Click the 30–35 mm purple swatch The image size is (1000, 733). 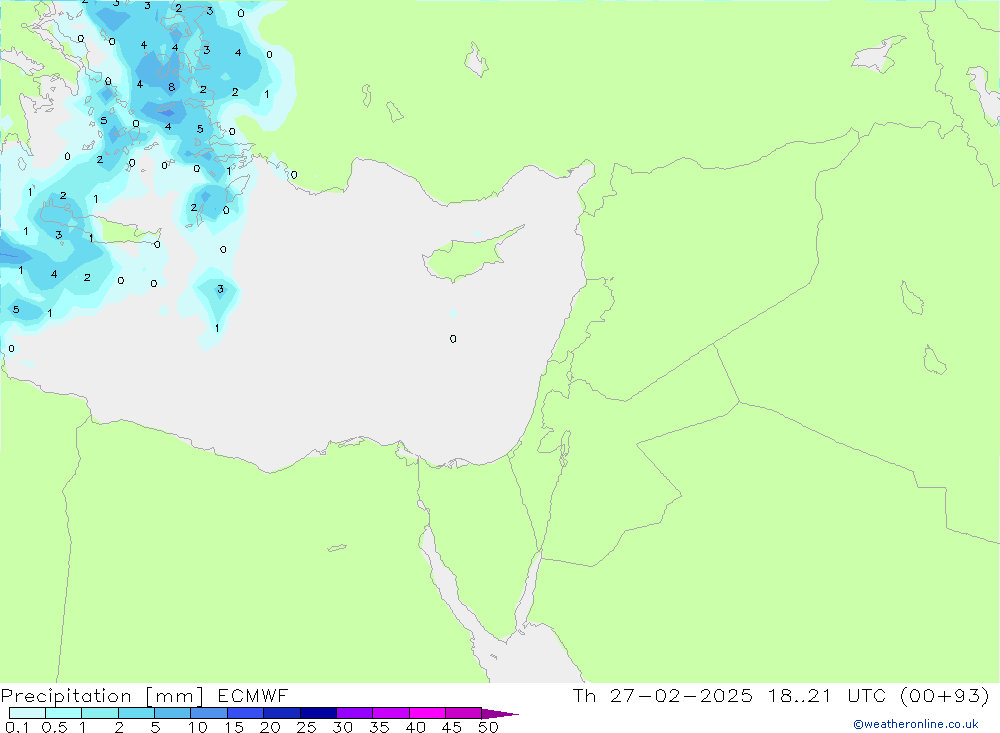click(355, 713)
